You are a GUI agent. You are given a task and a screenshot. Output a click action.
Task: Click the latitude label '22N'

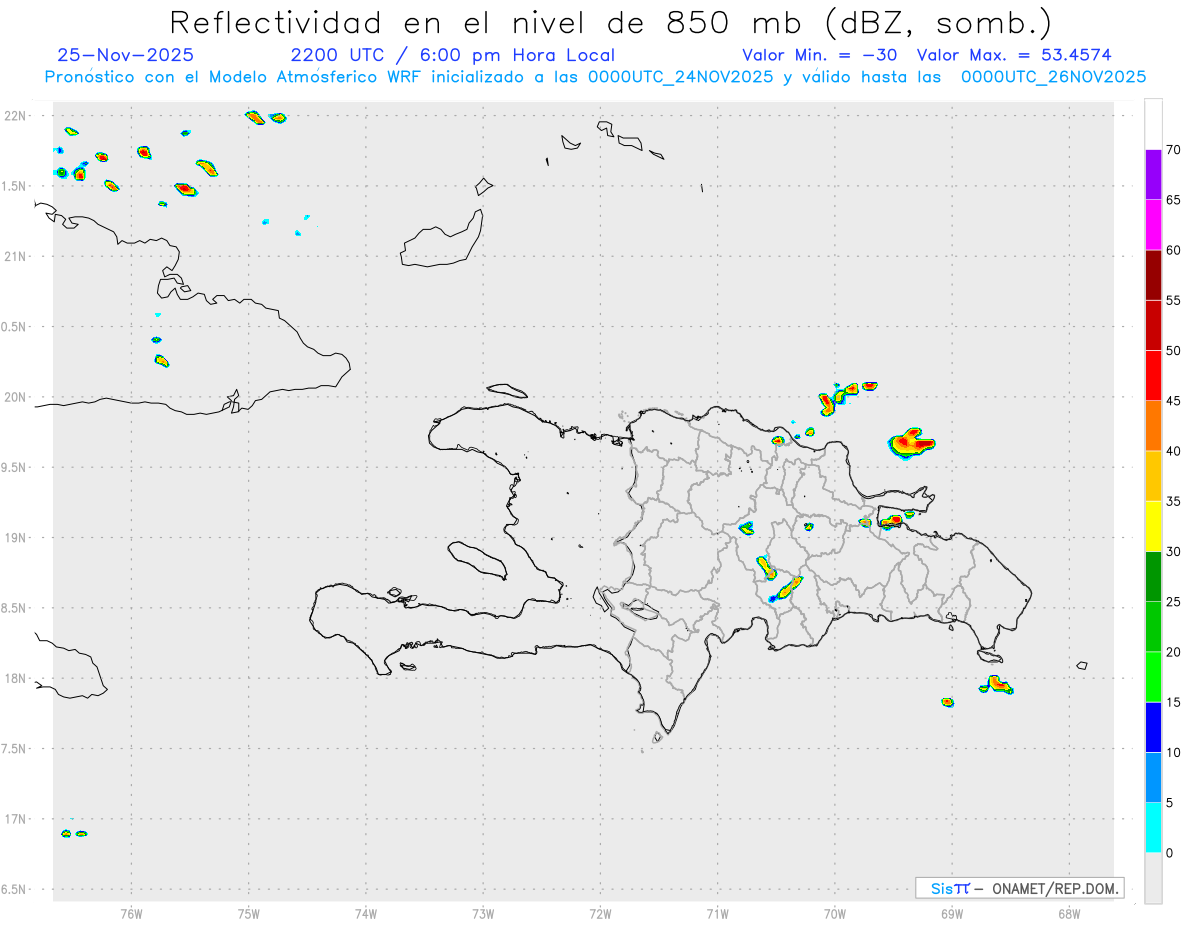[16, 116]
